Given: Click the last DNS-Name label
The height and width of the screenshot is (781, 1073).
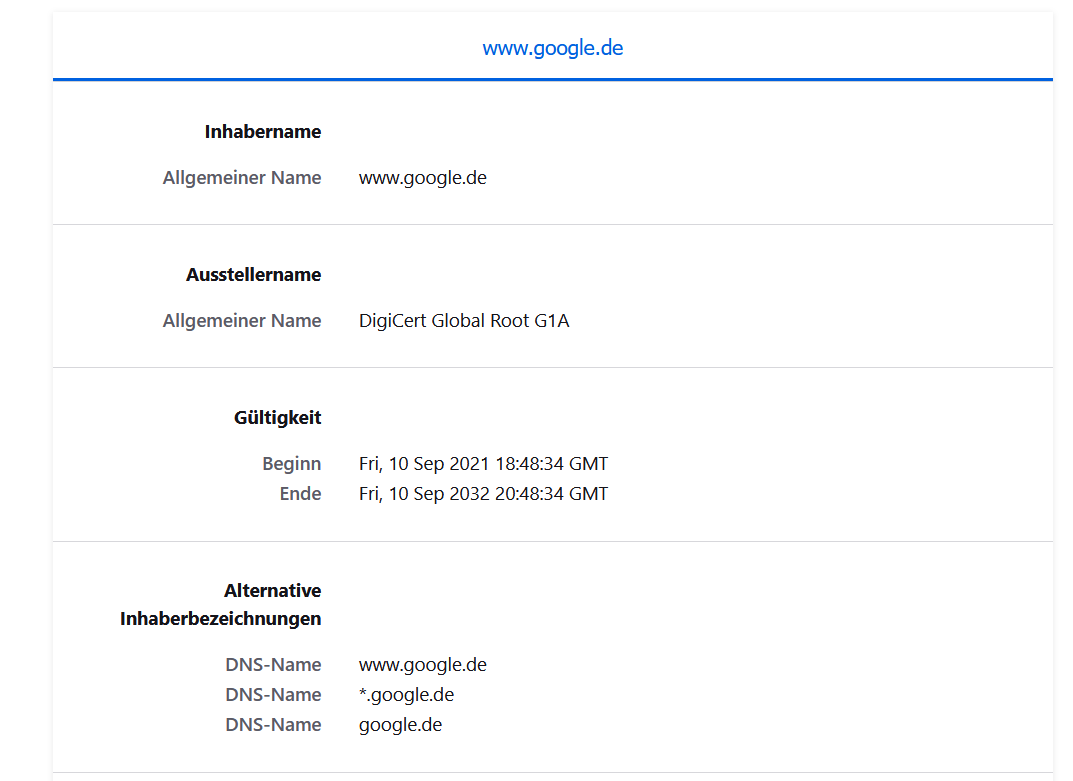Looking at the screenshot, I should (x=273, y=725).
